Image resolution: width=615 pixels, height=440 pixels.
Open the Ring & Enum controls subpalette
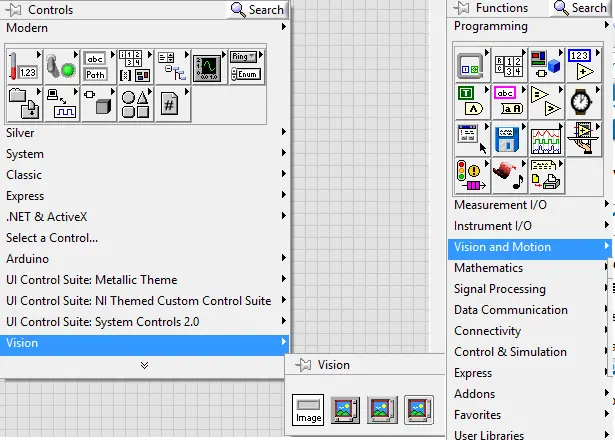246,66
